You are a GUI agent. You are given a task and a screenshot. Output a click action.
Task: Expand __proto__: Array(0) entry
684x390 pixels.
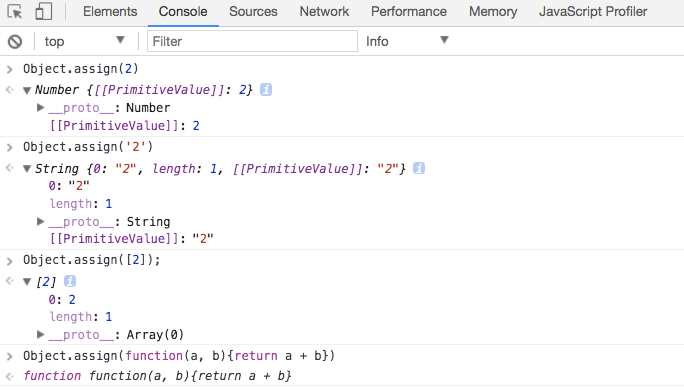tap(41, 335)
